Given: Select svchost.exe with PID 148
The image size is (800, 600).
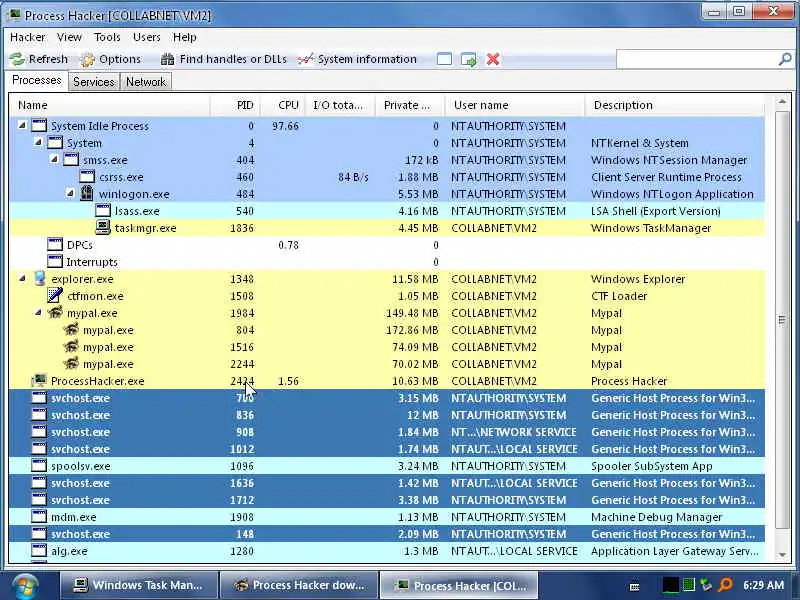Looking at the screenshot, I should pos(387,534).
